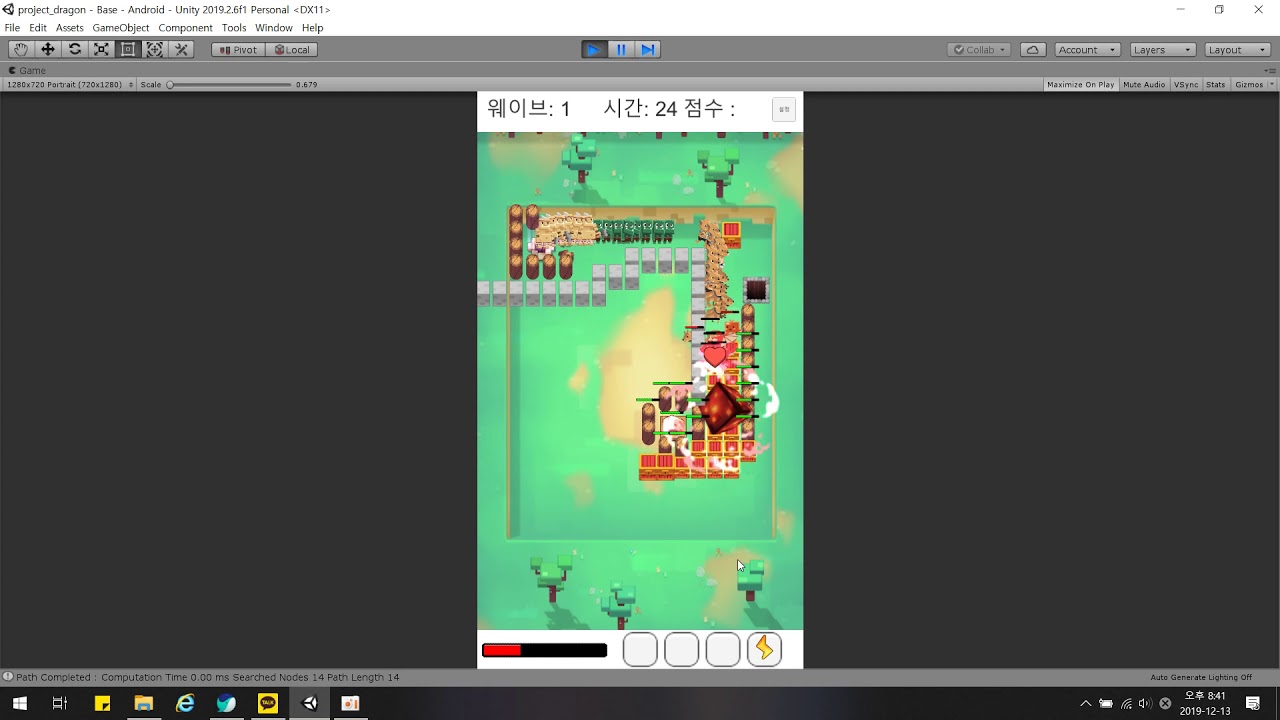This screenshot has height=720, width=1280.
Task: Toggle Local handle rotation
Action: pos(292,49)
